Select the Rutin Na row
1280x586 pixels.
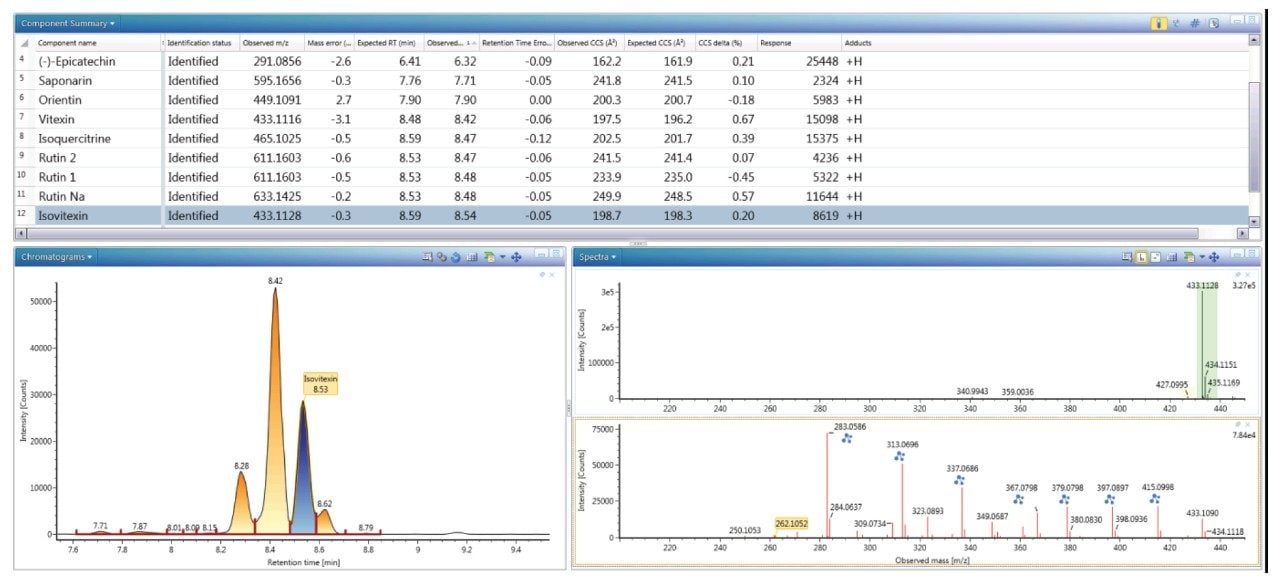click(632, 196)
